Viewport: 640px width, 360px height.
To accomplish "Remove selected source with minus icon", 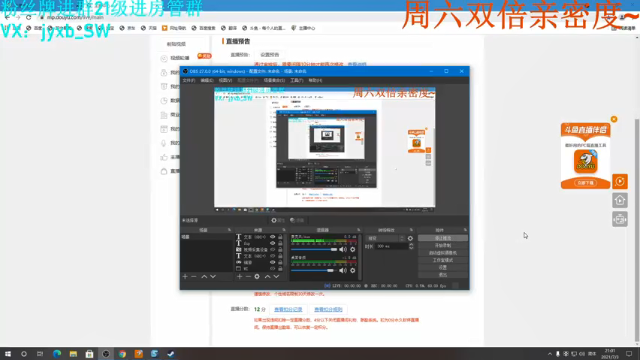I will click(x=248, y=277).
